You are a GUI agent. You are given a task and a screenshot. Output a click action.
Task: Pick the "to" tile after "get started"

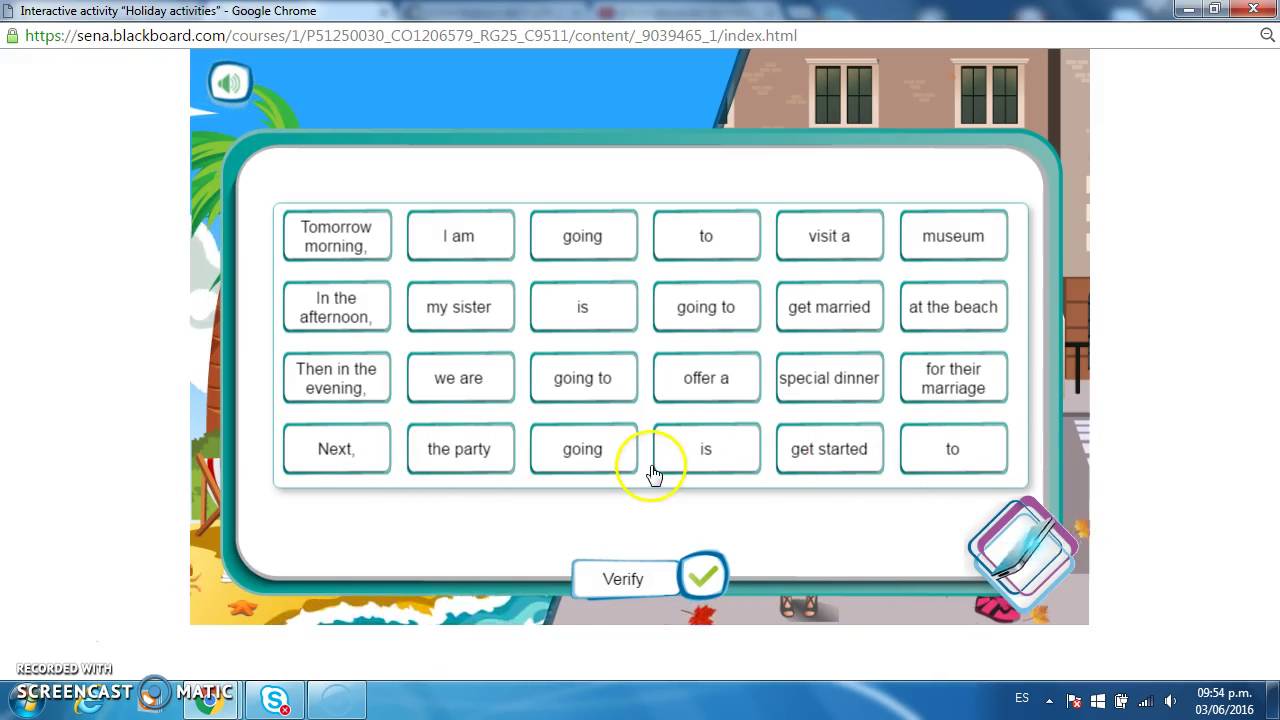click(x=953, y=449)
